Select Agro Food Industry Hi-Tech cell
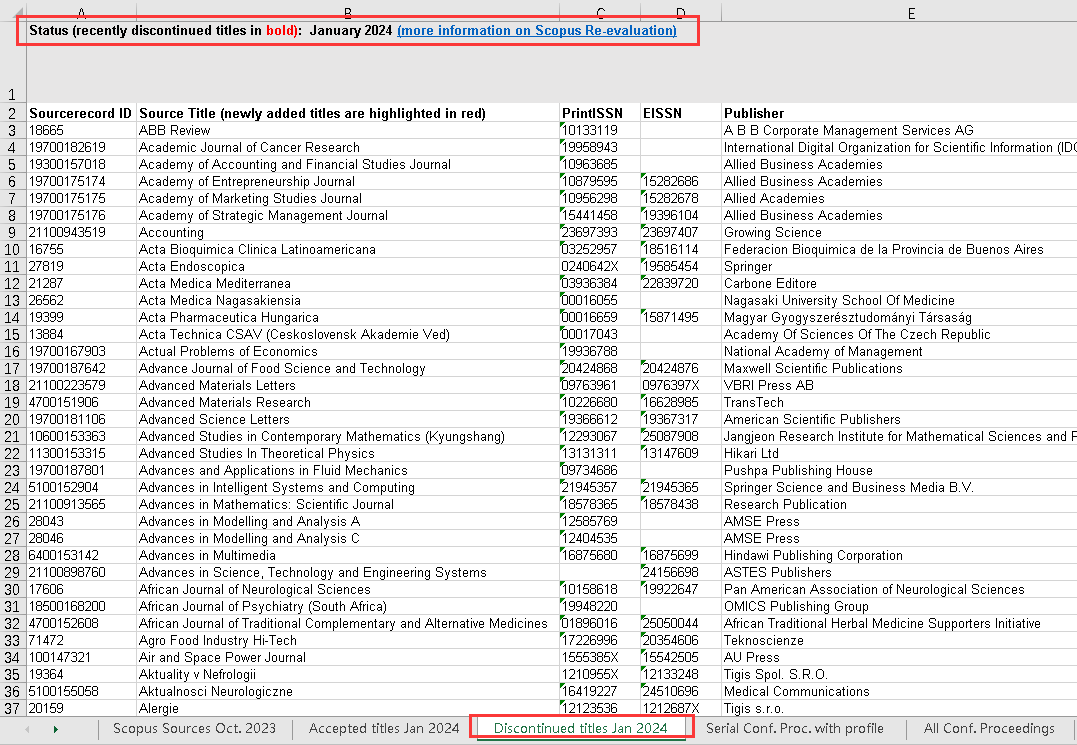The width and height of the screenshot is (1077, 745). (348, 641)
